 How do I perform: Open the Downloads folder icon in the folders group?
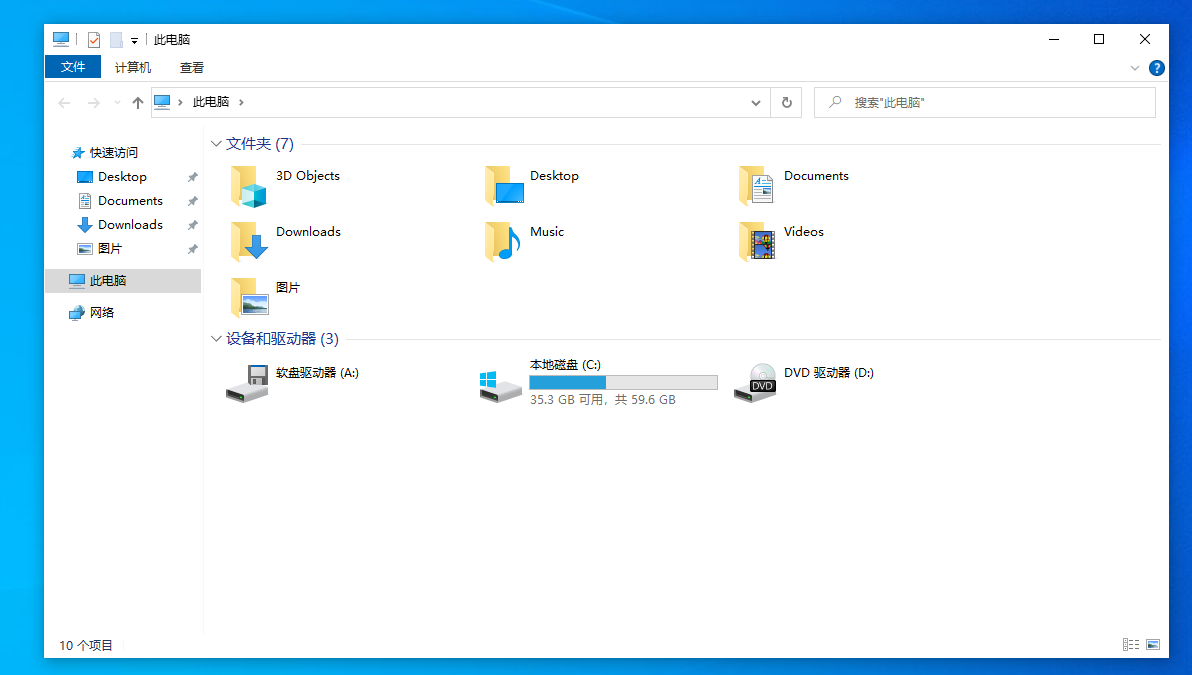tap(249, 242)
